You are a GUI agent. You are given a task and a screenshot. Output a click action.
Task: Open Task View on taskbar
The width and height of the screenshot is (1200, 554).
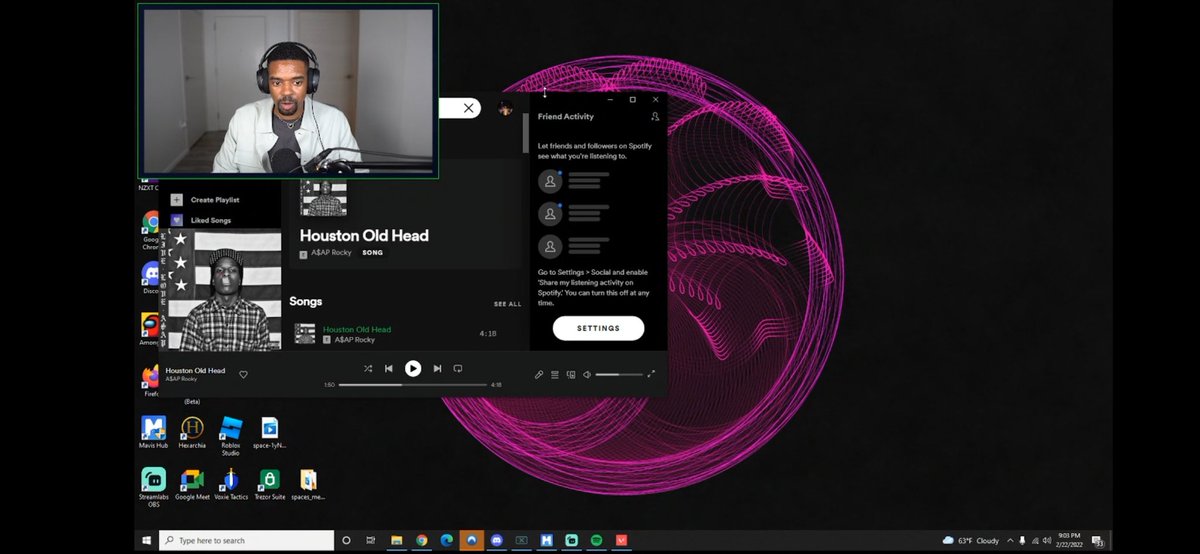(x=371, y=540)
